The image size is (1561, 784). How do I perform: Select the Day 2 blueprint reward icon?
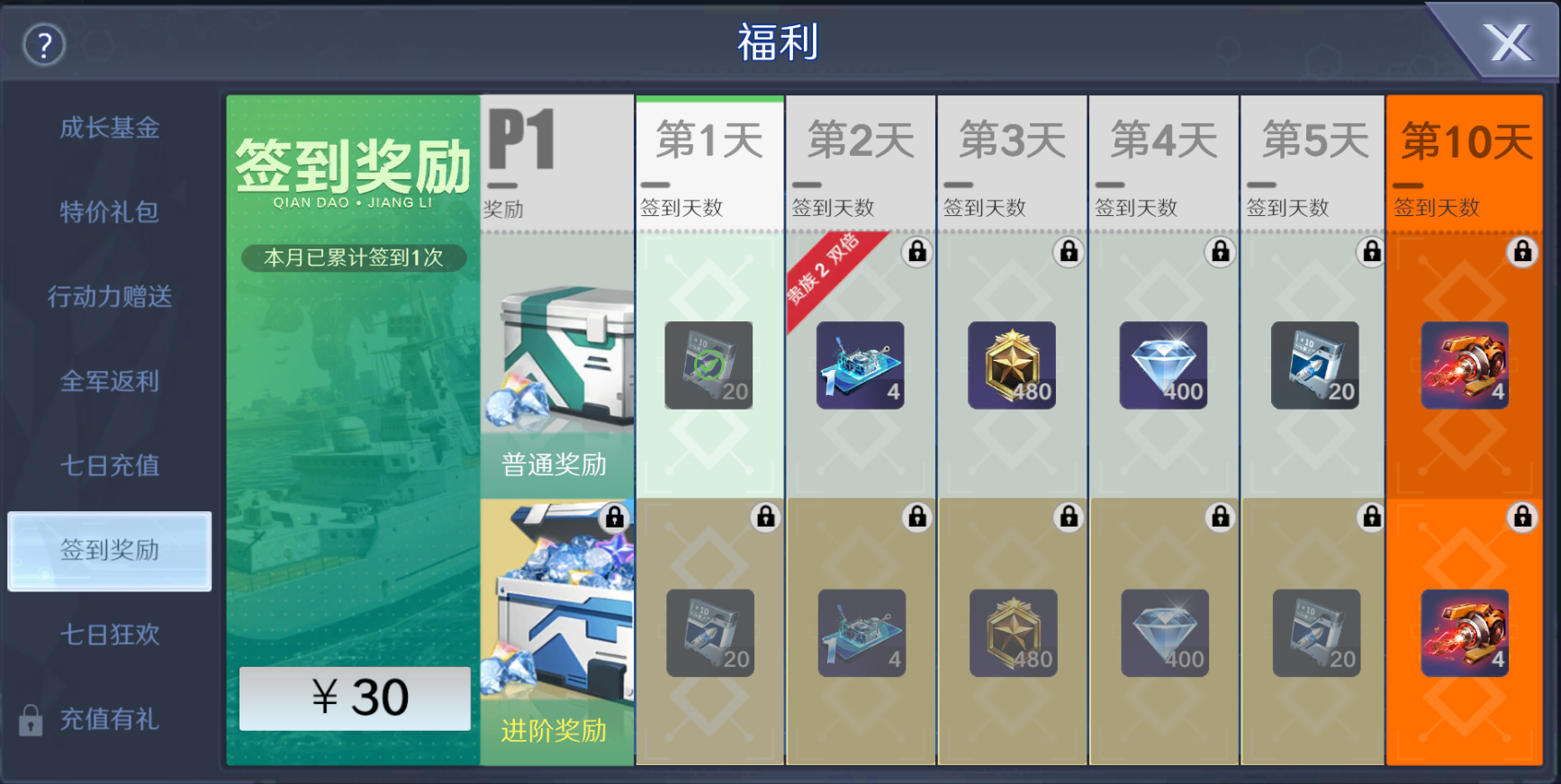point(860,365)
